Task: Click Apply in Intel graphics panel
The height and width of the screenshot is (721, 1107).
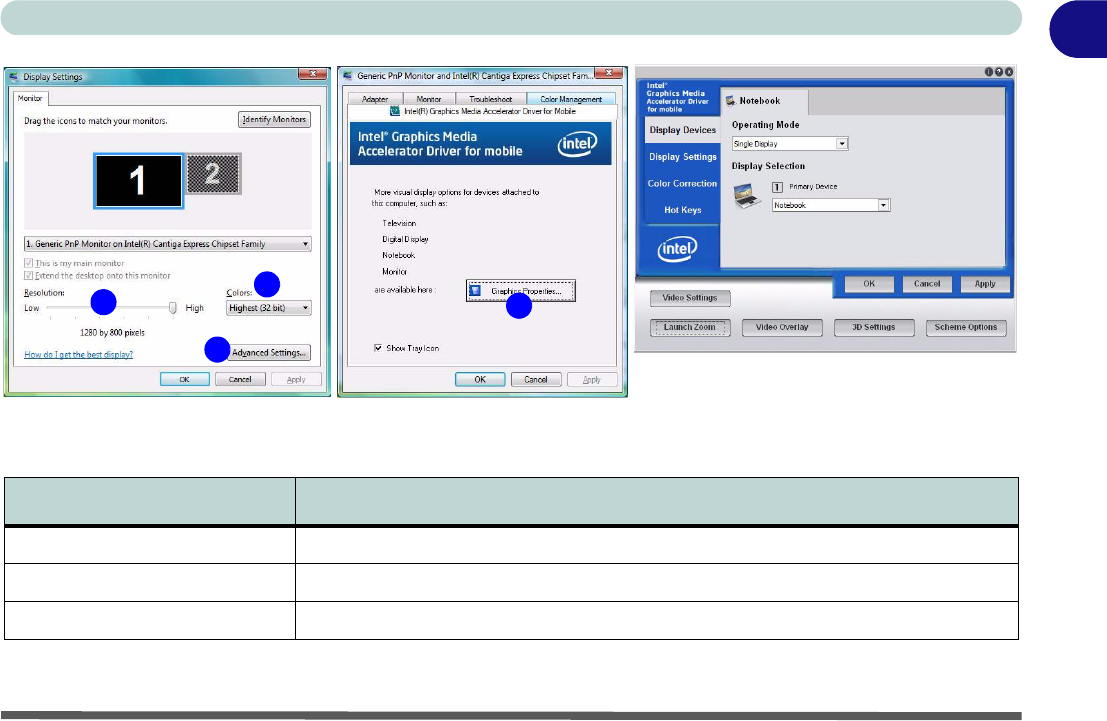Action: 985,284
